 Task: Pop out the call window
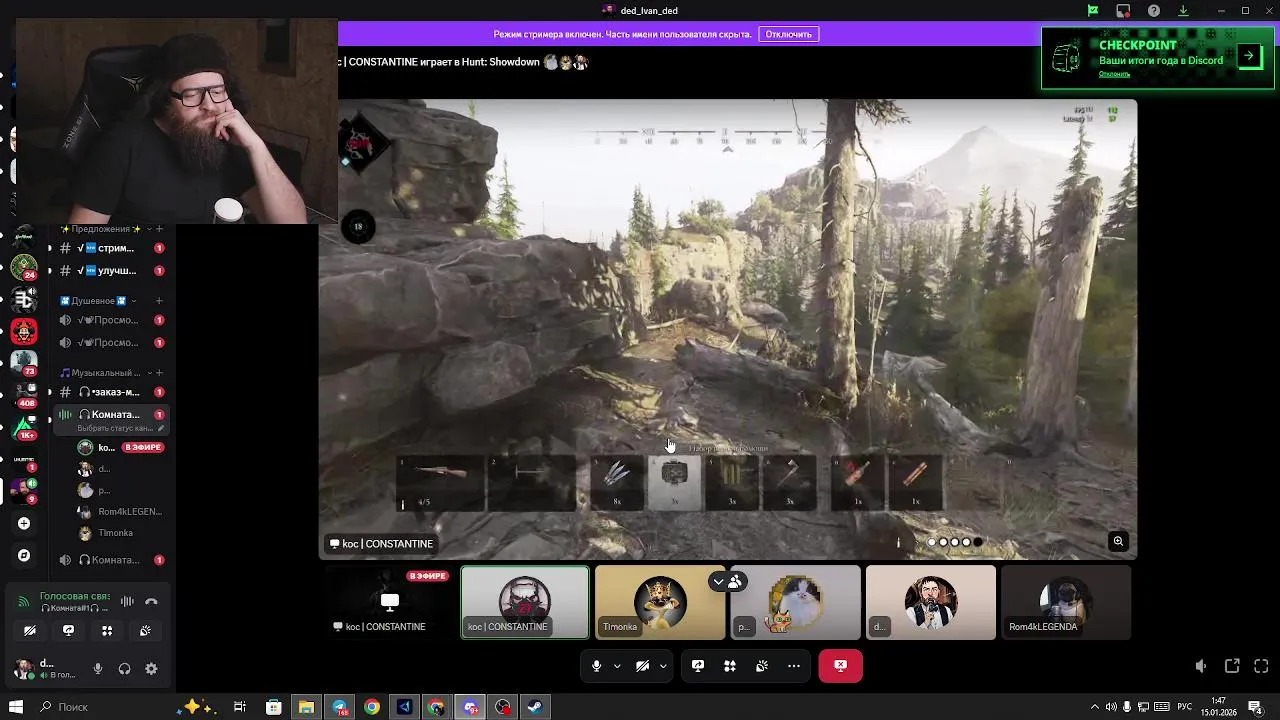1232,666
